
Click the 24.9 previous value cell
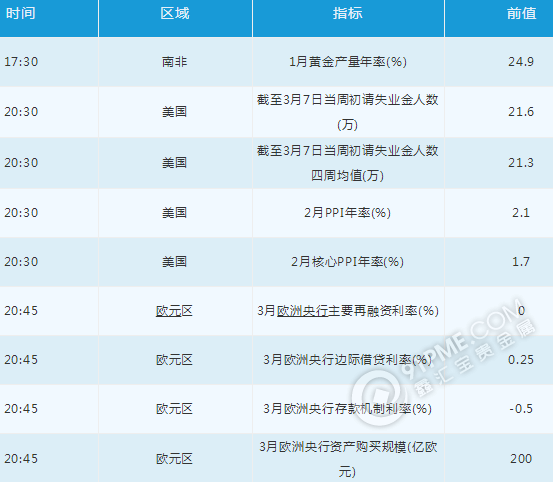click(x=521, y=62)
